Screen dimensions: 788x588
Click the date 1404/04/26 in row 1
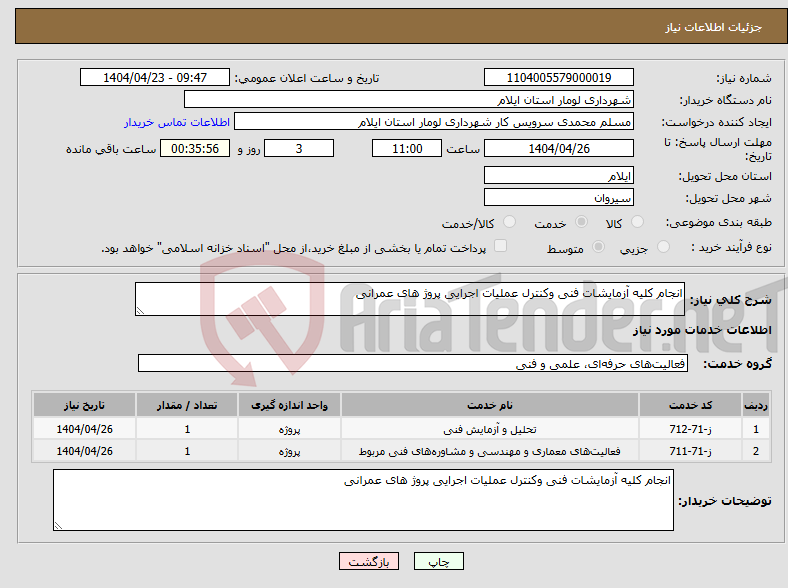tap(84, 429)
